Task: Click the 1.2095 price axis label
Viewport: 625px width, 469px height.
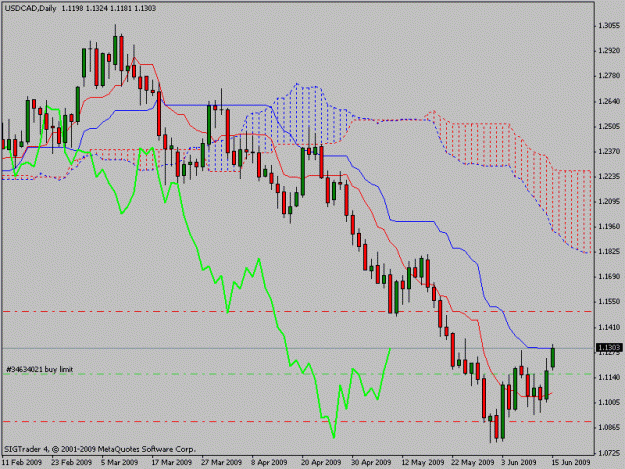Action: coord(609,202)
